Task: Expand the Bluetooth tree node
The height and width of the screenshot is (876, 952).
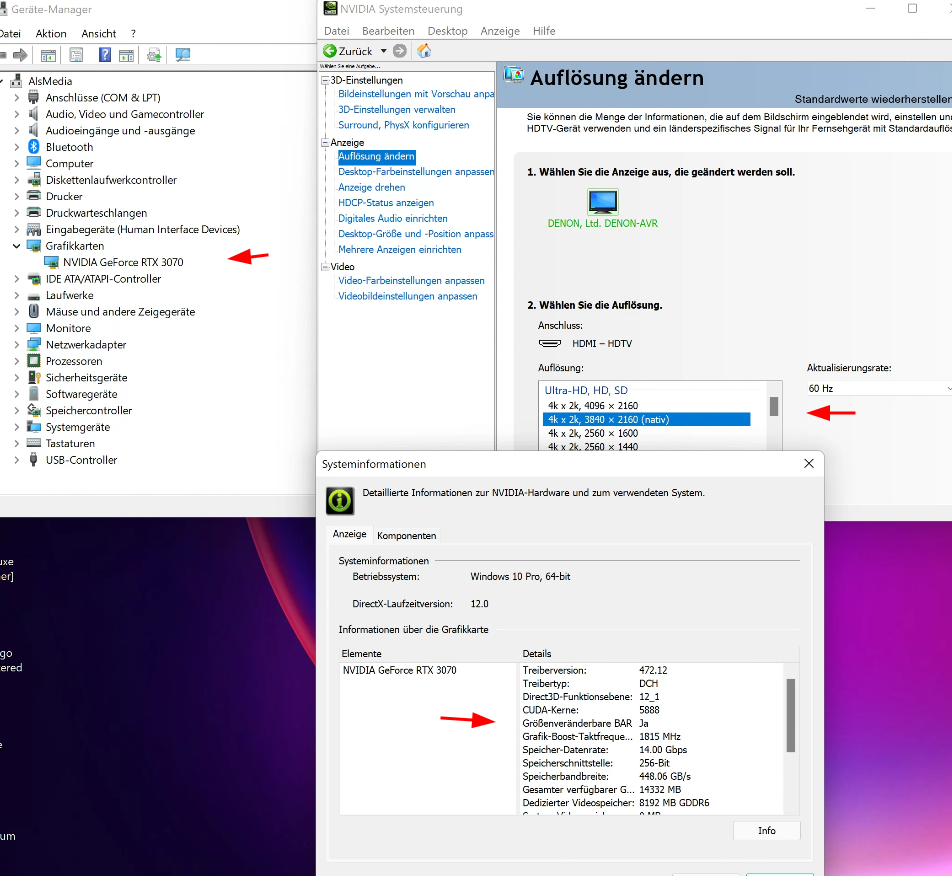Action: [x=16, y=147]
